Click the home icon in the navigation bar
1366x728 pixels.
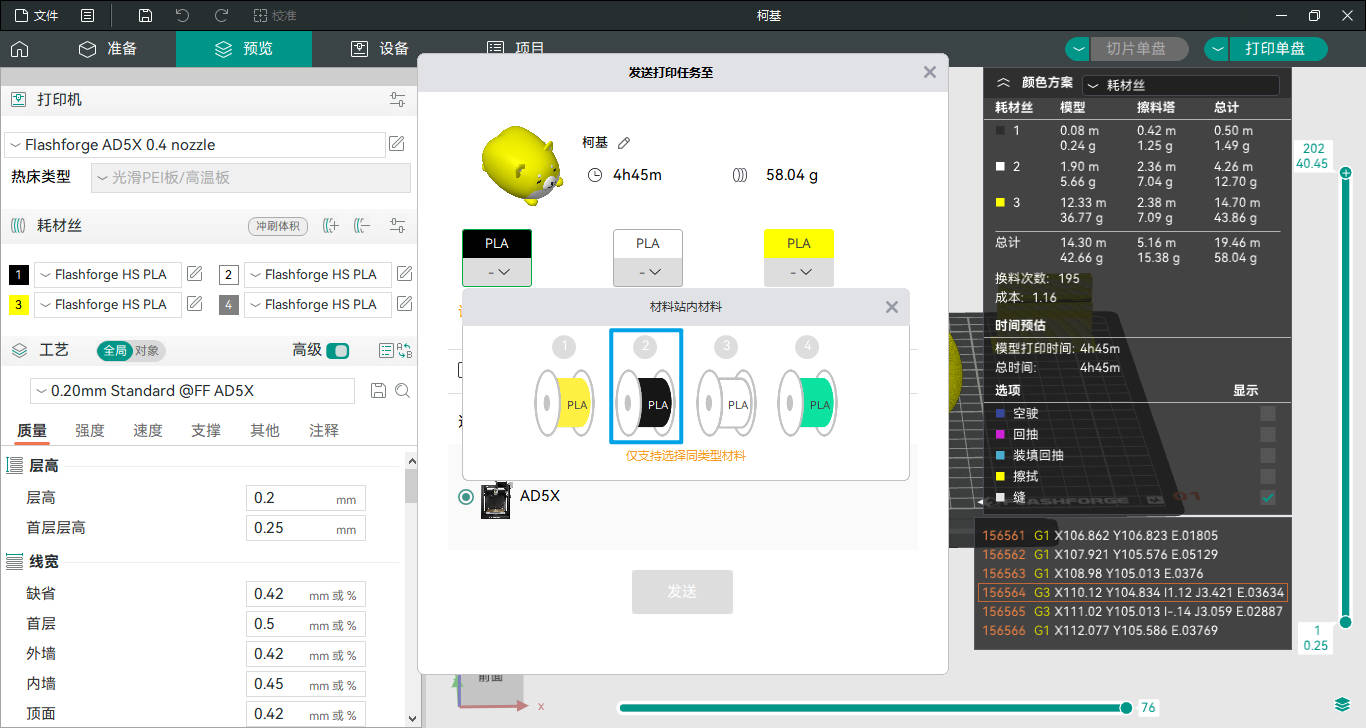tap(19, 49)
